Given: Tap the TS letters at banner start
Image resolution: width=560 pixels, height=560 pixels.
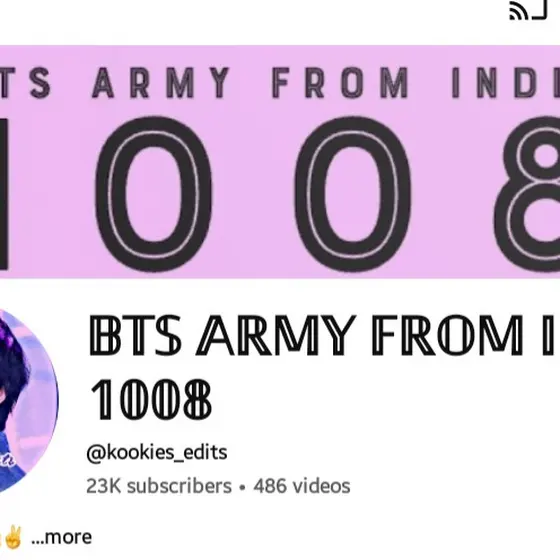Looking at the screenshot, I should pyautogui.click(x=25, y=82).
